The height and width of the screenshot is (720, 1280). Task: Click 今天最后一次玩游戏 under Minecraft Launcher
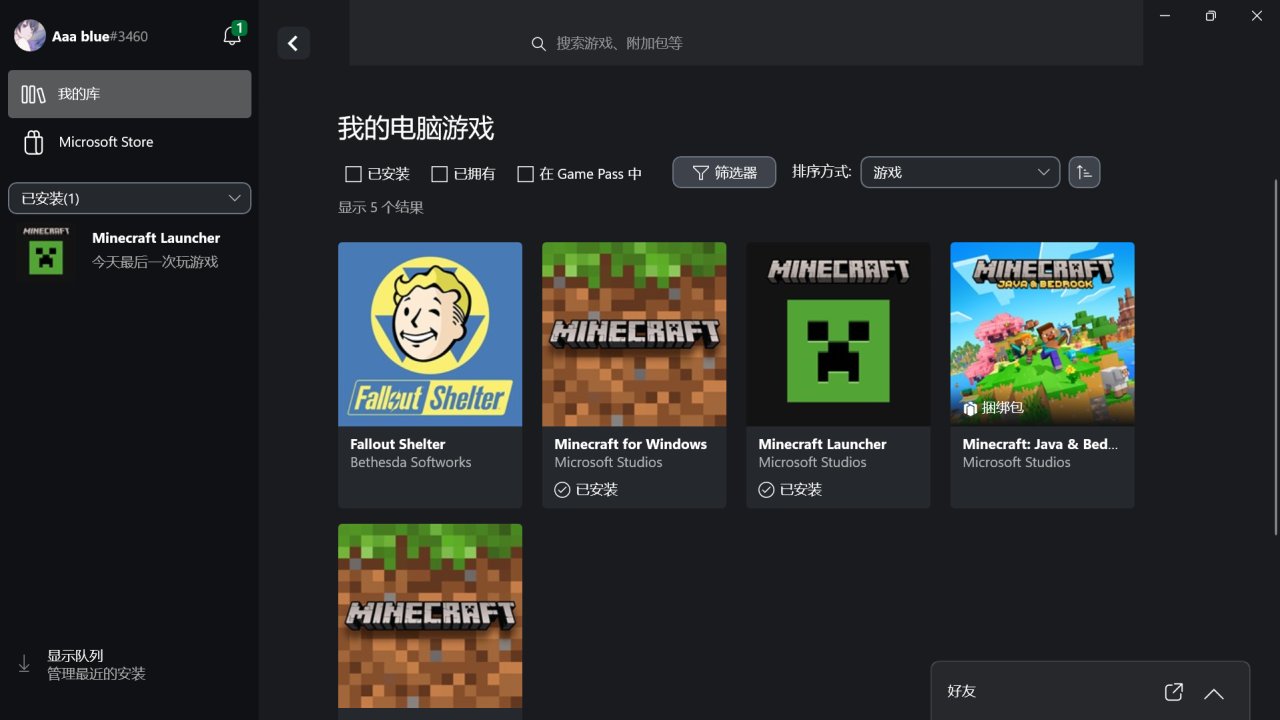(x=155, y=262)
